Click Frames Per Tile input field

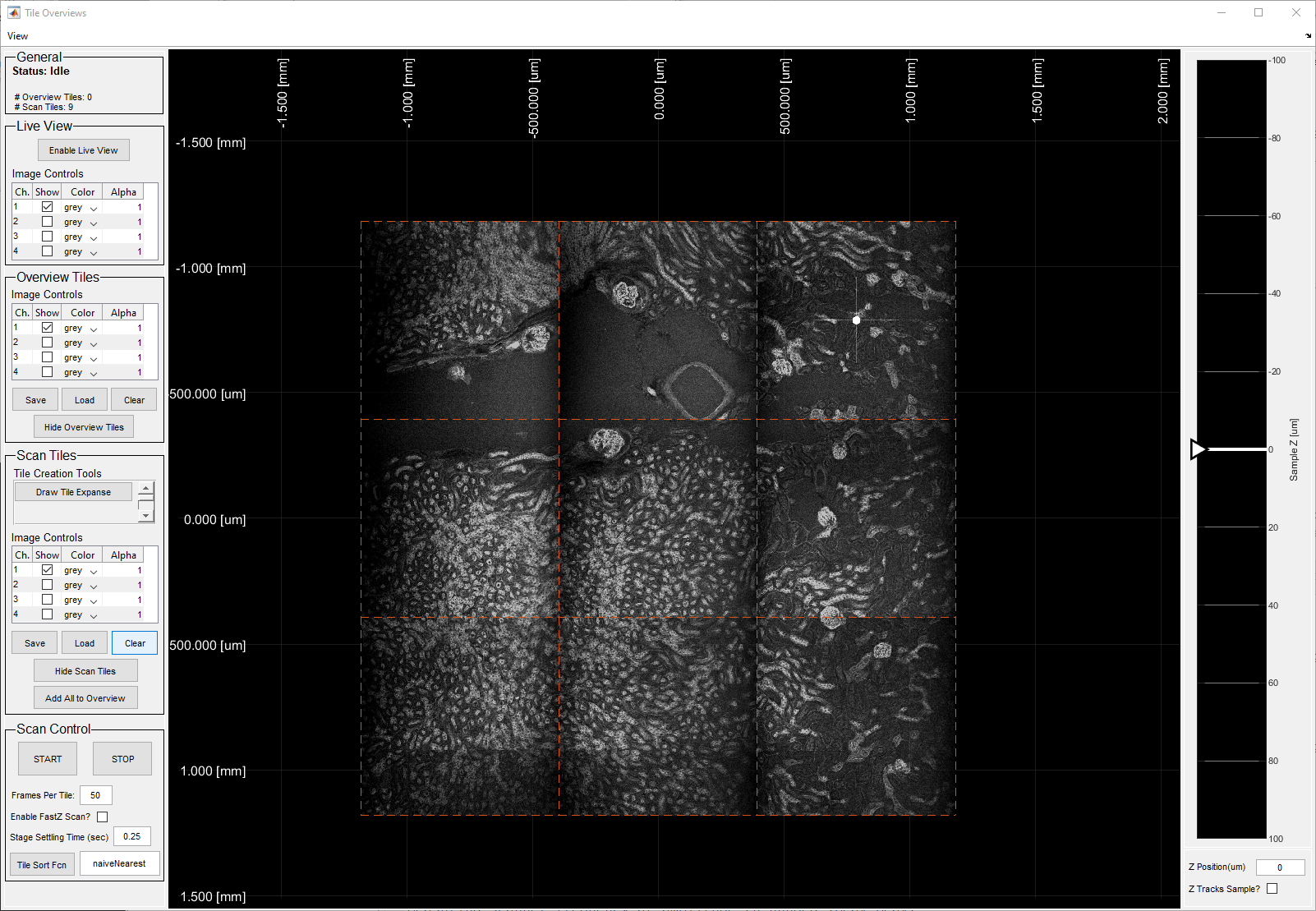[x=95, y=795]
